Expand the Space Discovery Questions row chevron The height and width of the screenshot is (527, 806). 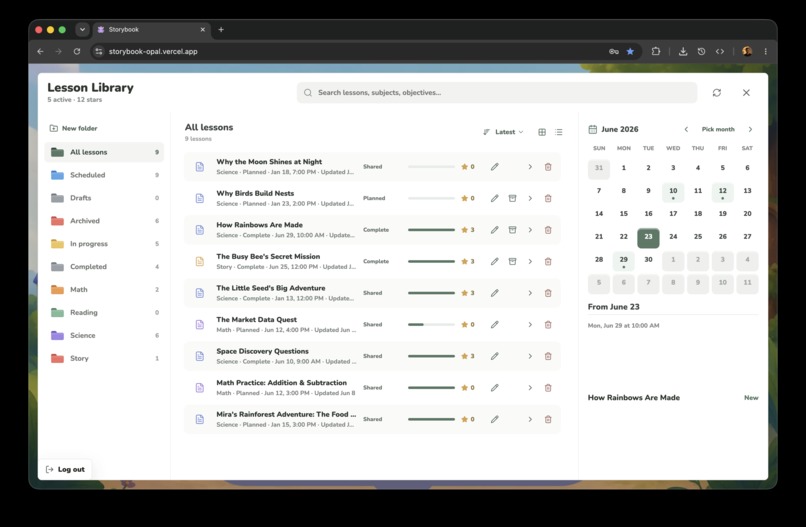coord(530,356)
